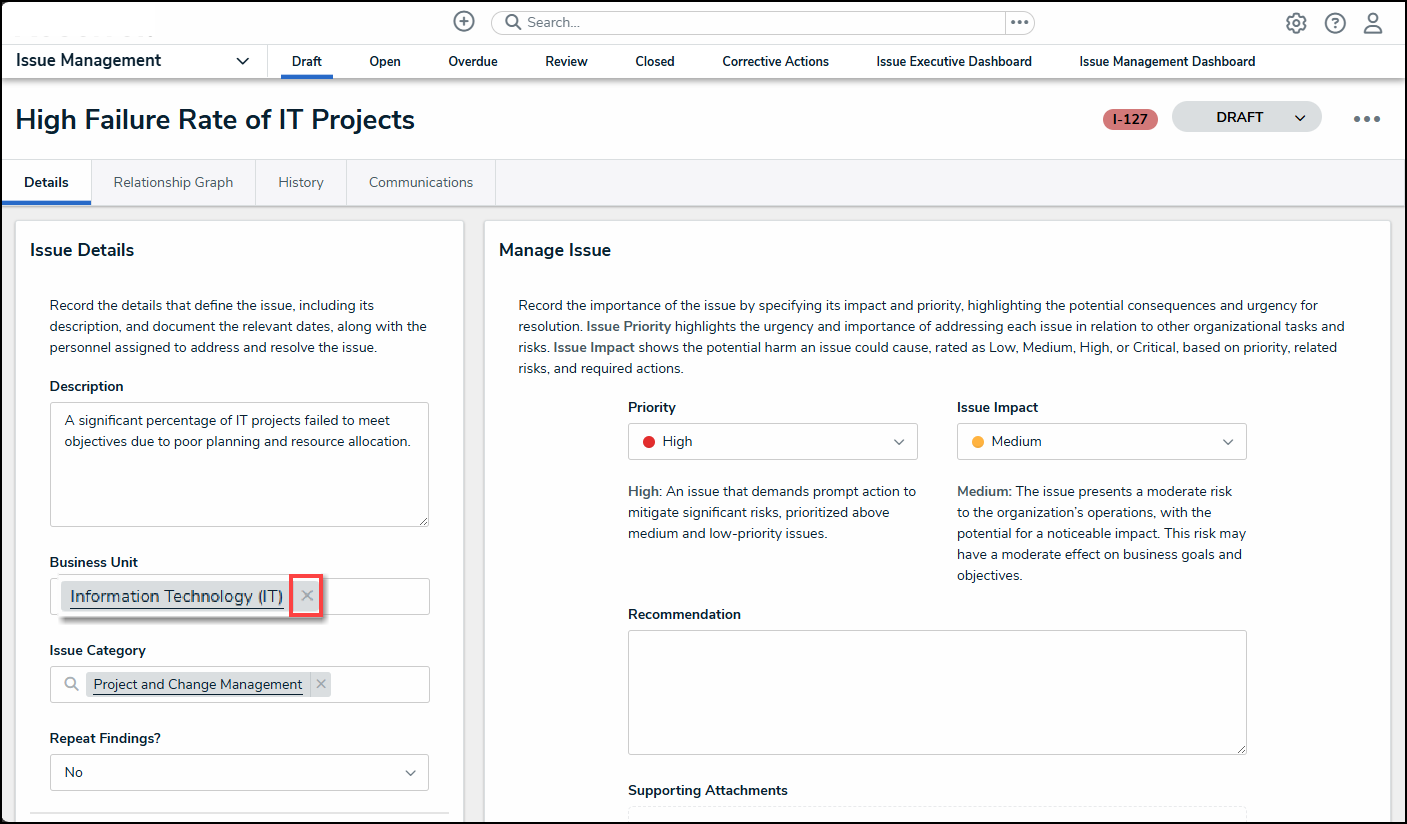Click into the Recommendation text area
This screenshot has width=1407, height=824.
[937, 692]
